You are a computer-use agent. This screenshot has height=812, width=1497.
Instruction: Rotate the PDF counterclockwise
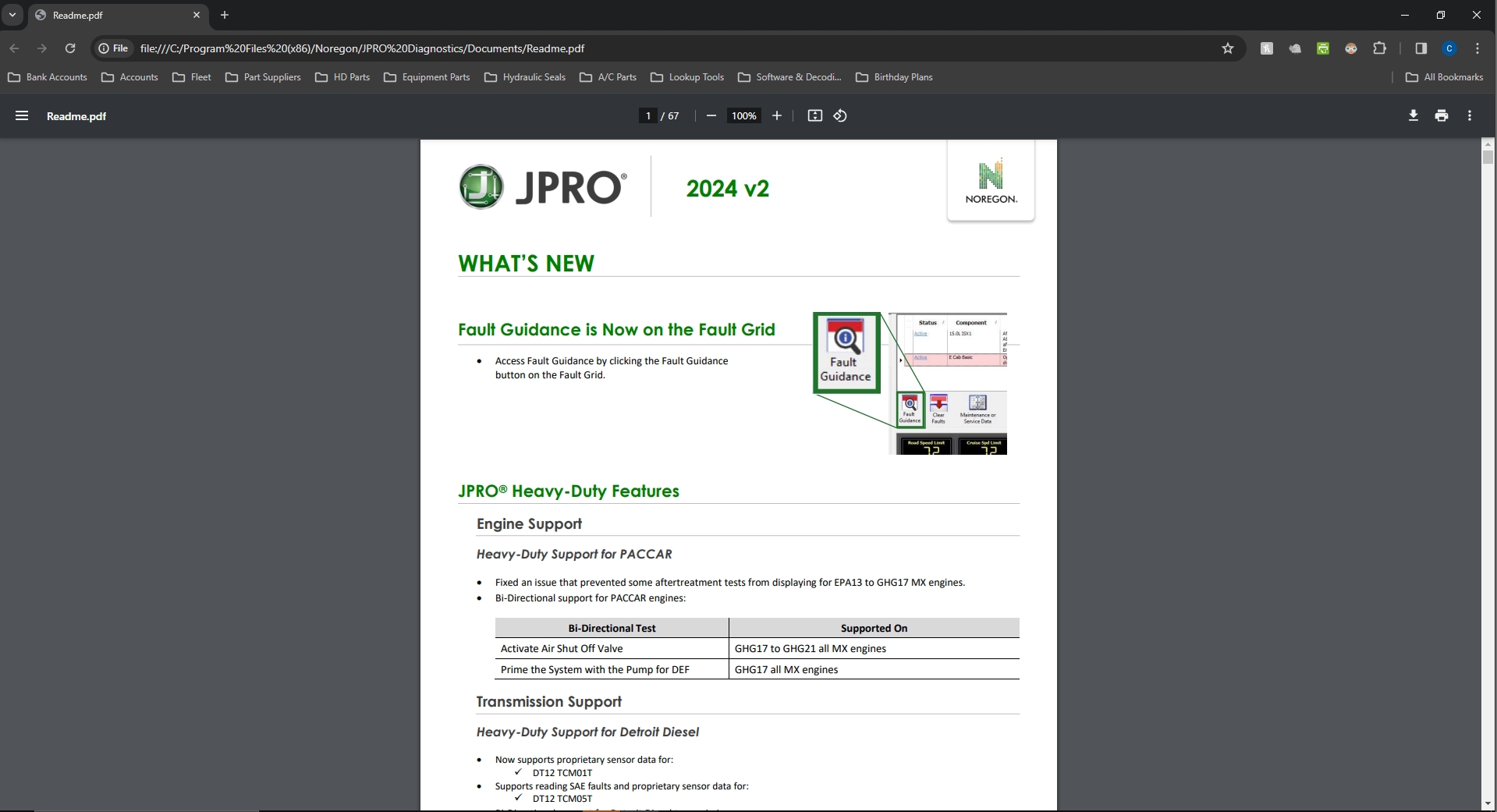(x=840, y=115)
